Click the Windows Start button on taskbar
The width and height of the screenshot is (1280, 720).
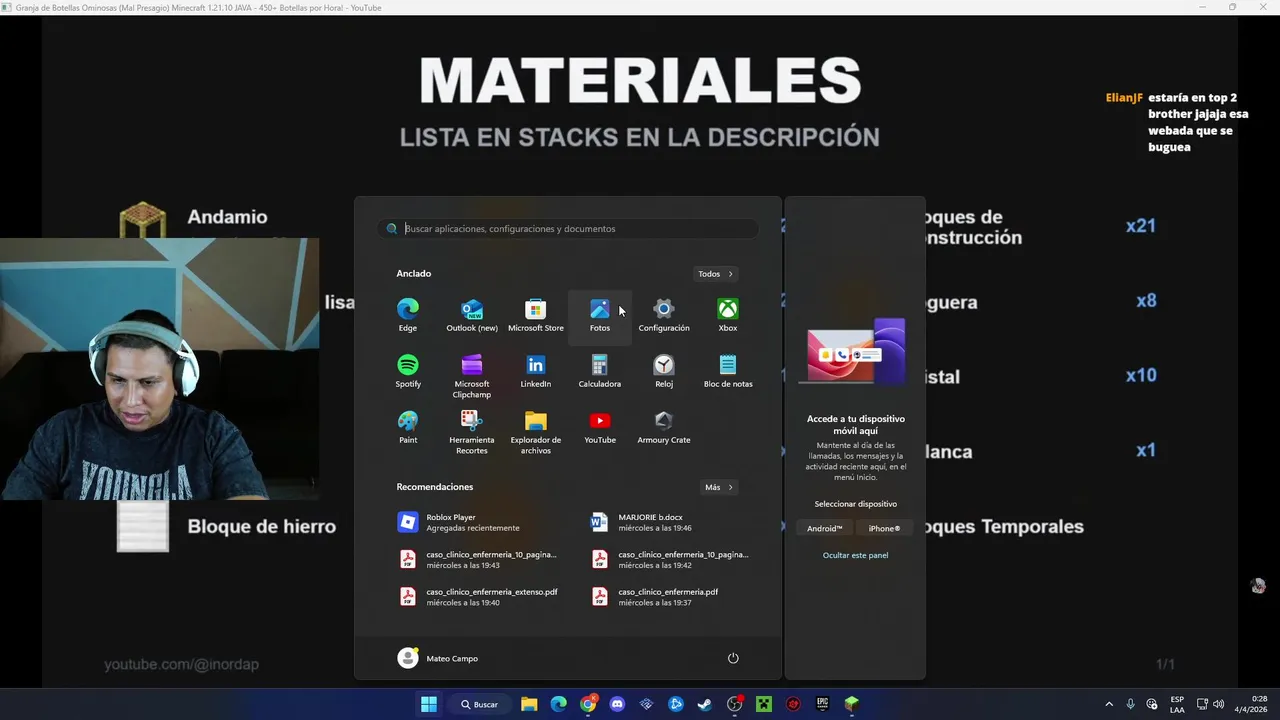click(x=429, y=704)
